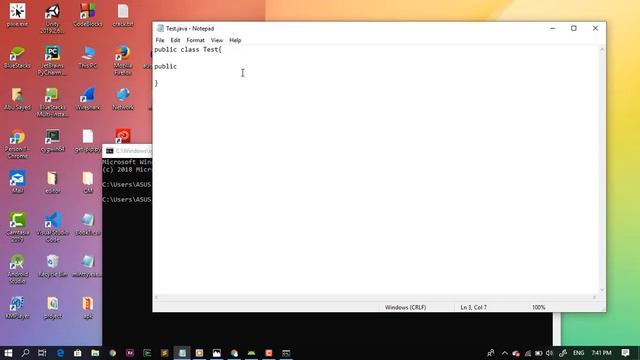This screenshot has height=360, width=640.
Task: Open File Explorer from the taskbar
Action: (95, 353)
